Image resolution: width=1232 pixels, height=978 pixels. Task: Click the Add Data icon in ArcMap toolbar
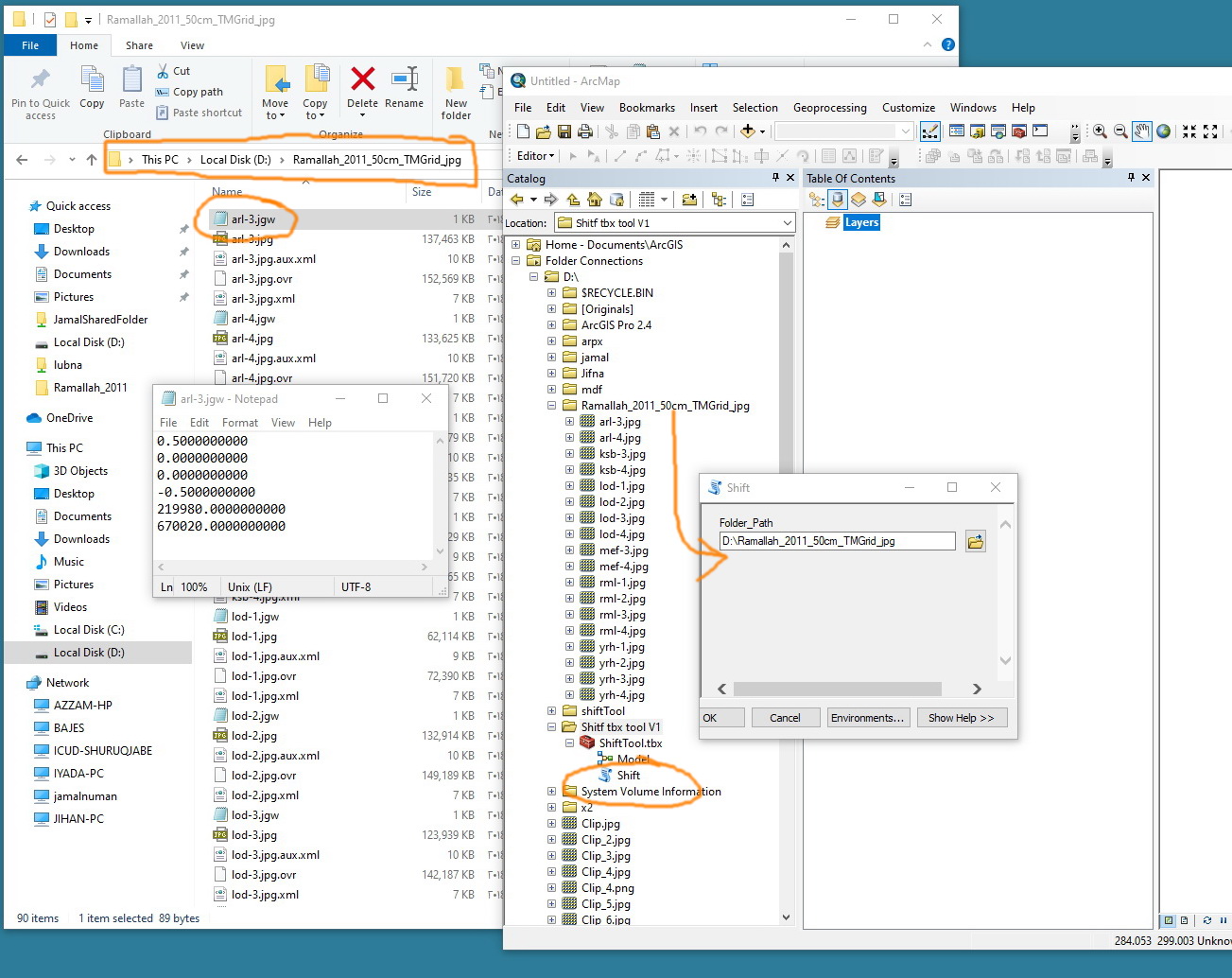[748, 131]
